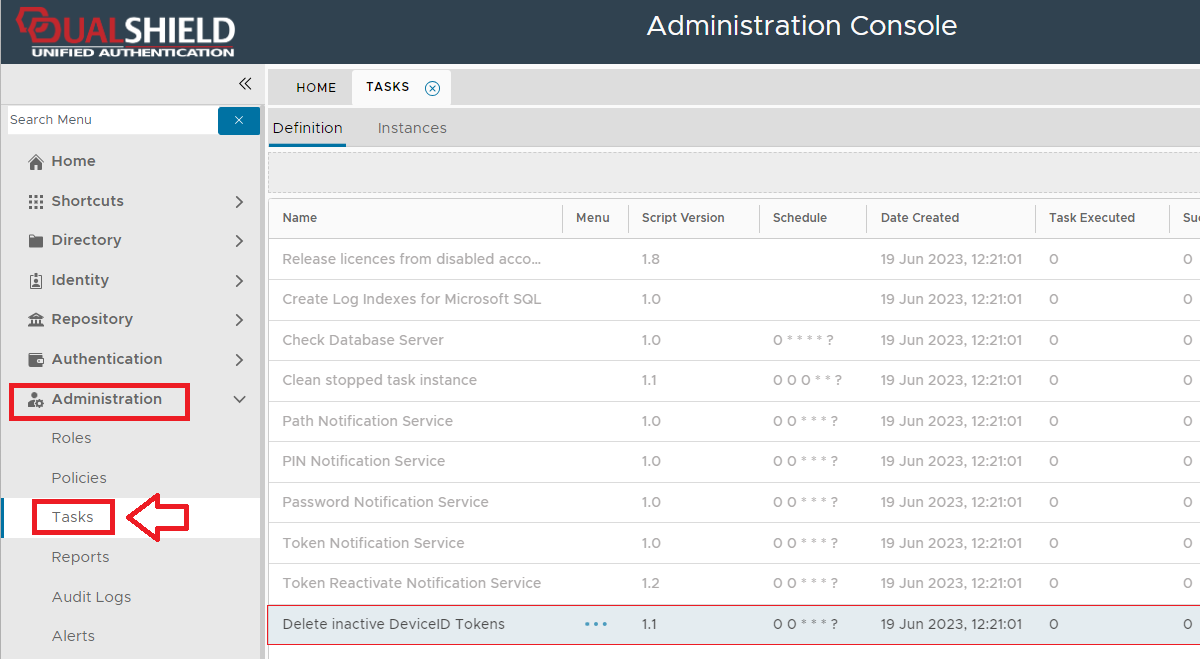Viewport: 1200px width, 659px height.
Task: Close the TASKS tab
Action: 432,88
